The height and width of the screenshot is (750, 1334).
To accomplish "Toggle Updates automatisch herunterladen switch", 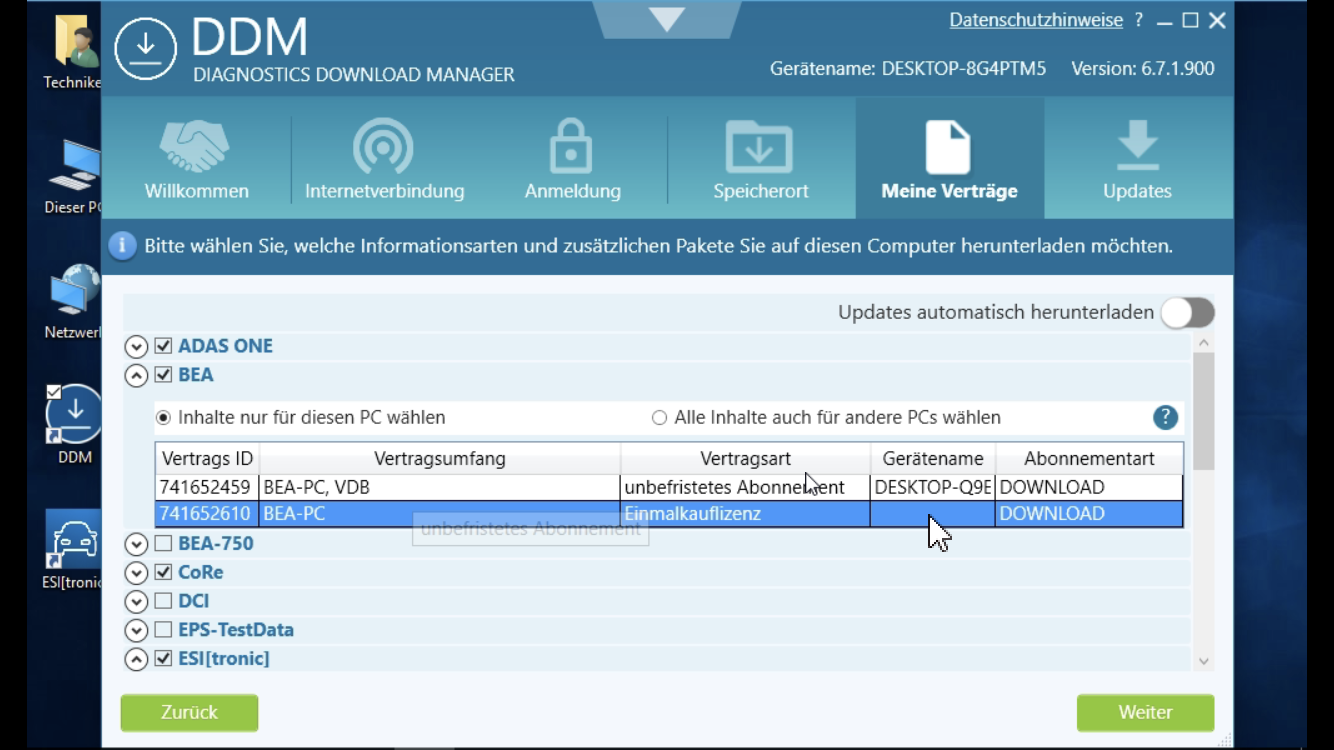I will (1187, 313).
